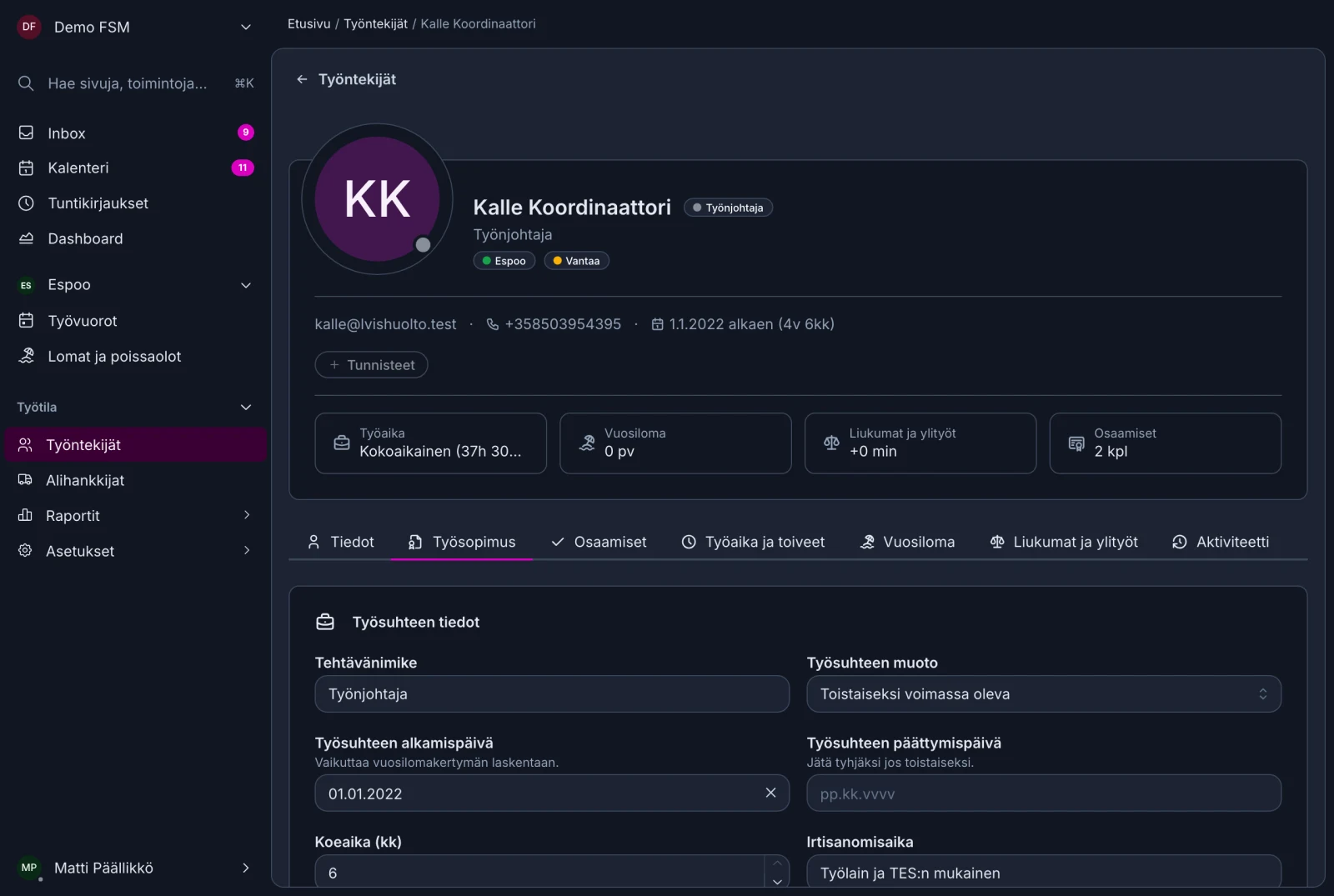Click the MP user avatar
This screenshot has height=896, width=1334.
tap(29, 868)
